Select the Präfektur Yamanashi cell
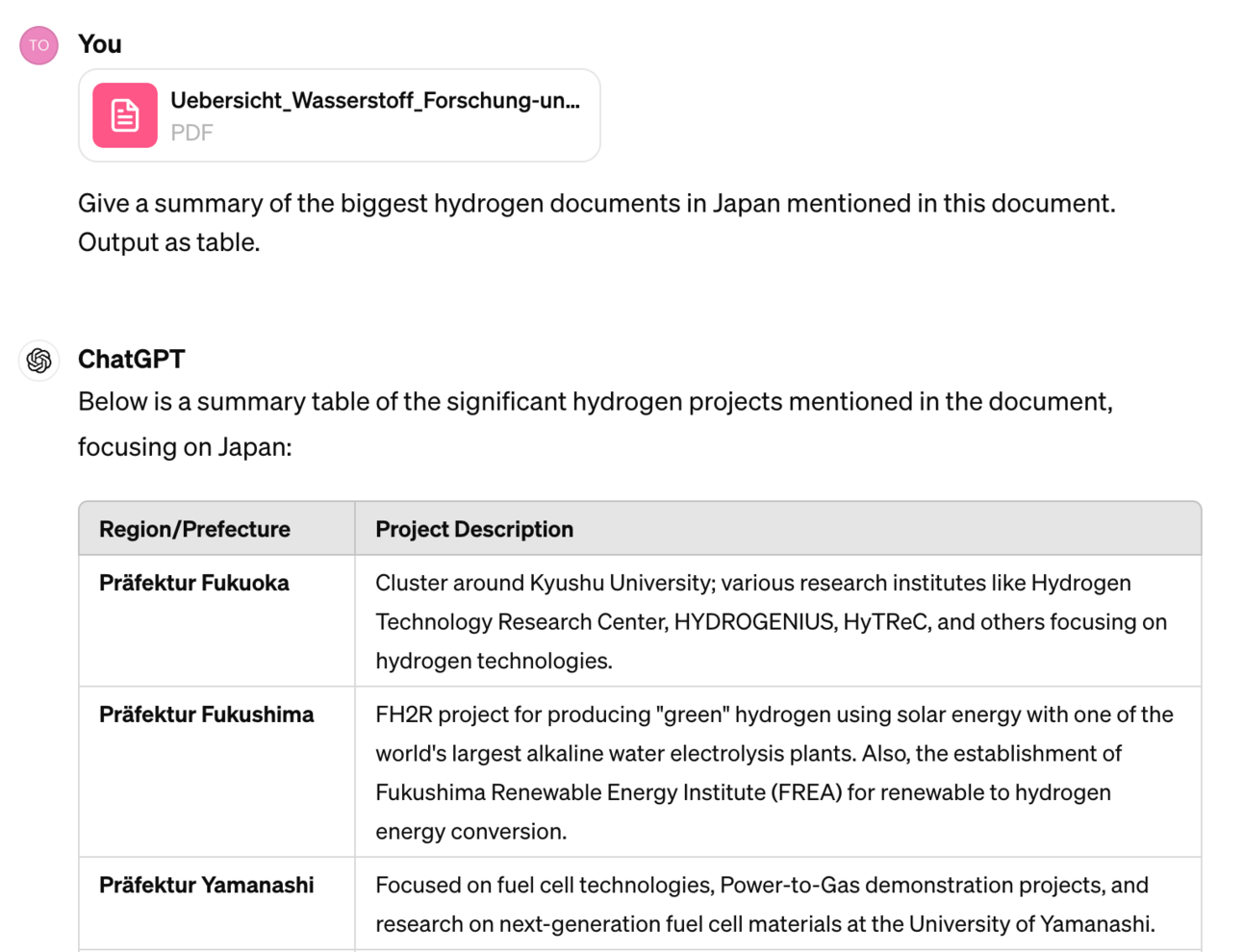 pyautogui.click(x=217, y=904)
